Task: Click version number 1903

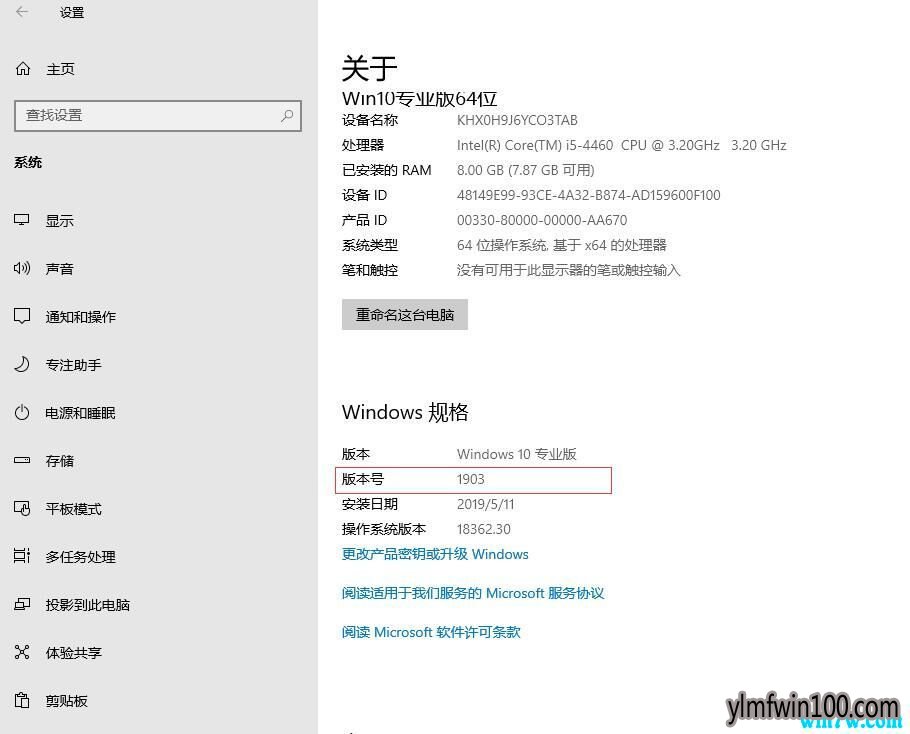Action: 471,479
